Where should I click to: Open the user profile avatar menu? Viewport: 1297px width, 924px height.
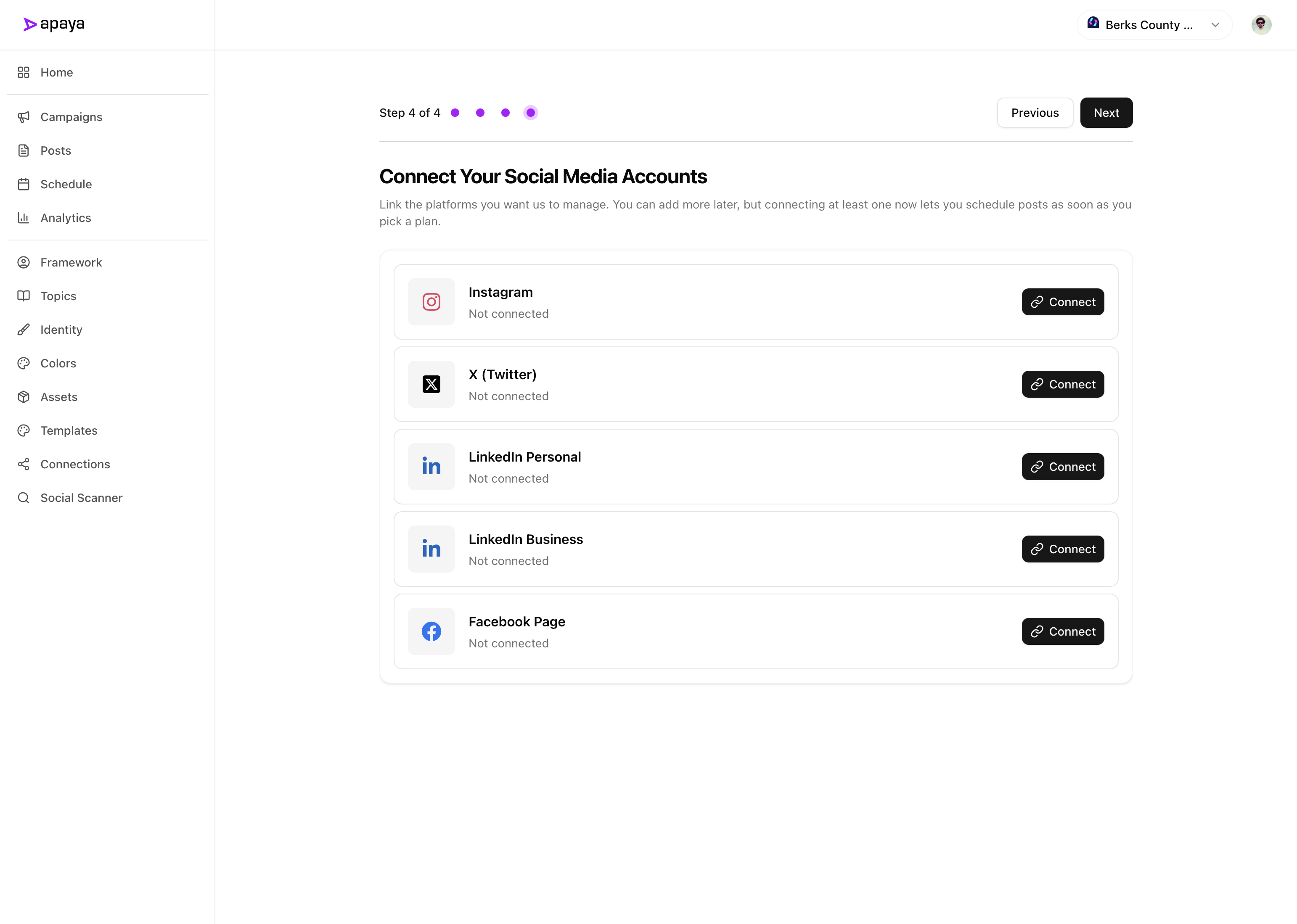(x=1262, y=24)
